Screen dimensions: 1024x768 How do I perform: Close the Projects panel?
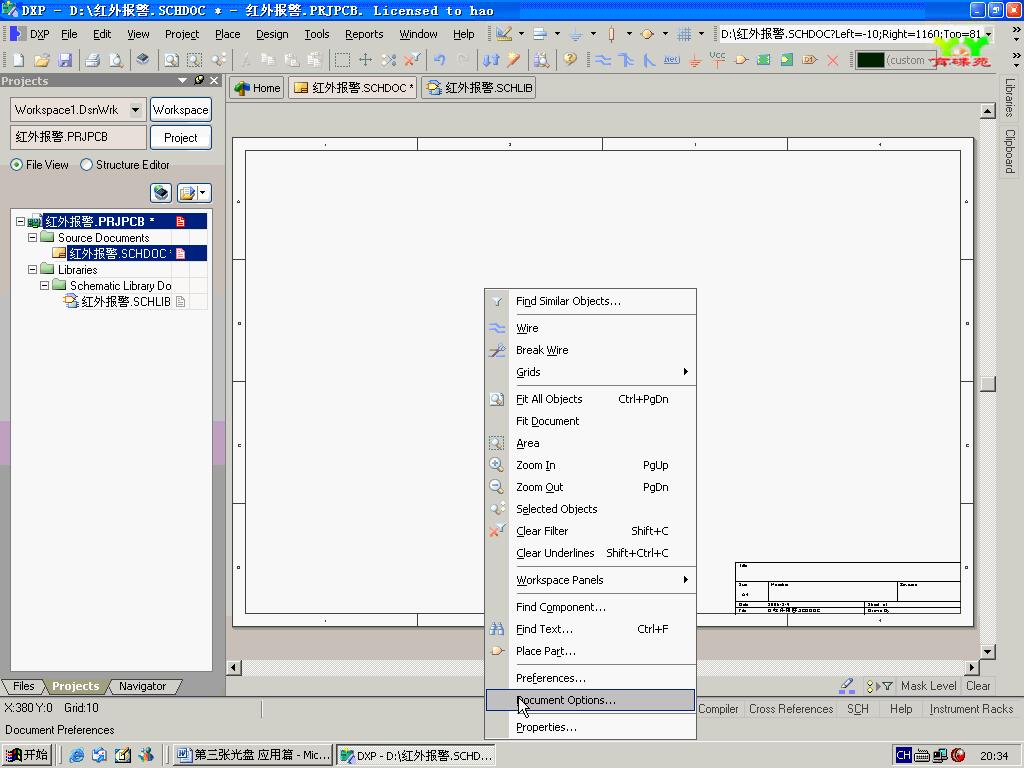[214, 80]
